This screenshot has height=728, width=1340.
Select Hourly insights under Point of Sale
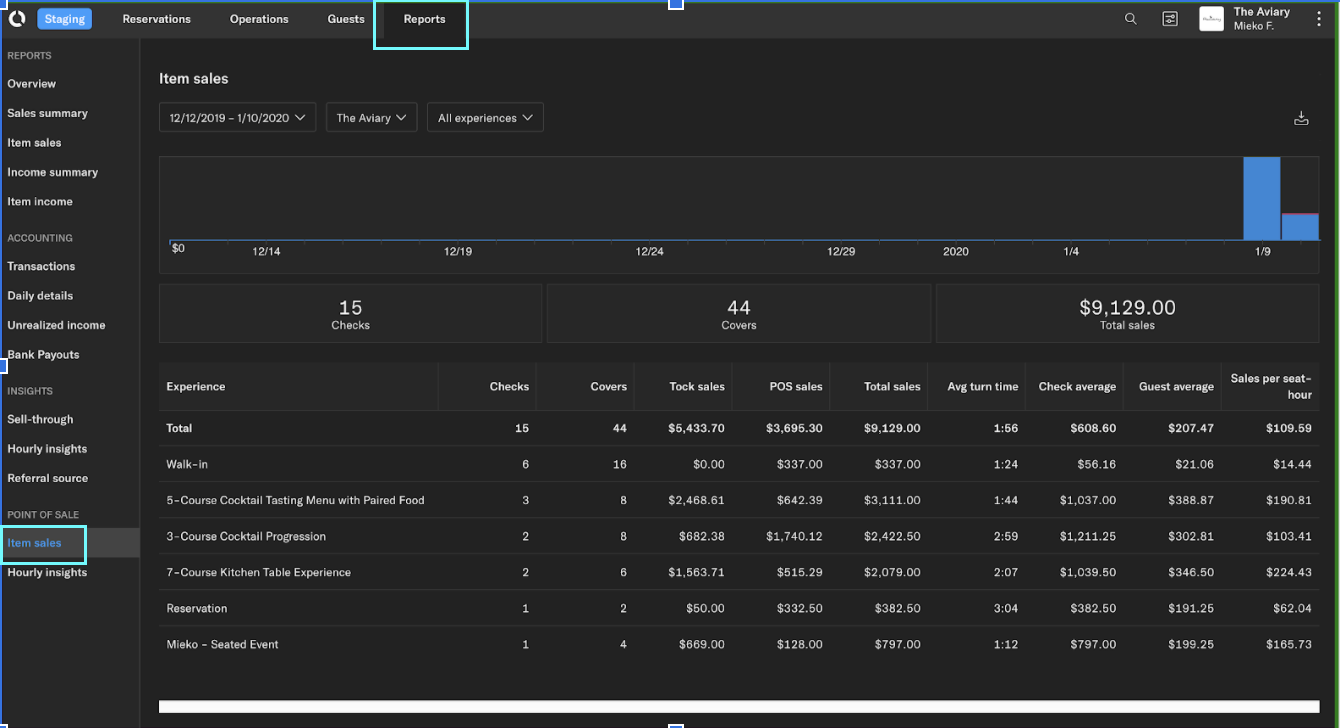[x=45, y=572]
